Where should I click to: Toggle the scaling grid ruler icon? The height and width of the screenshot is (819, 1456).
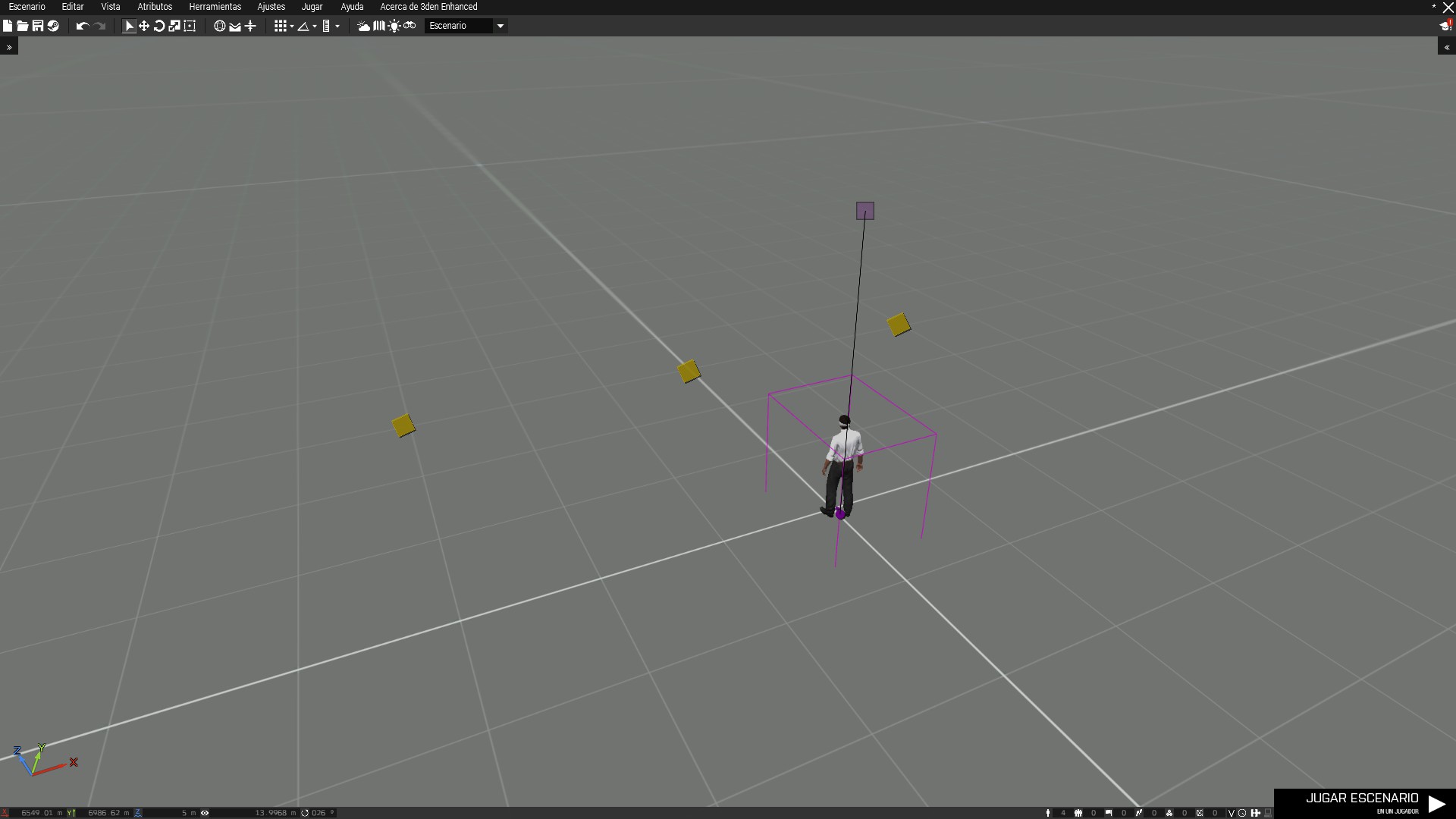point(326,26)
